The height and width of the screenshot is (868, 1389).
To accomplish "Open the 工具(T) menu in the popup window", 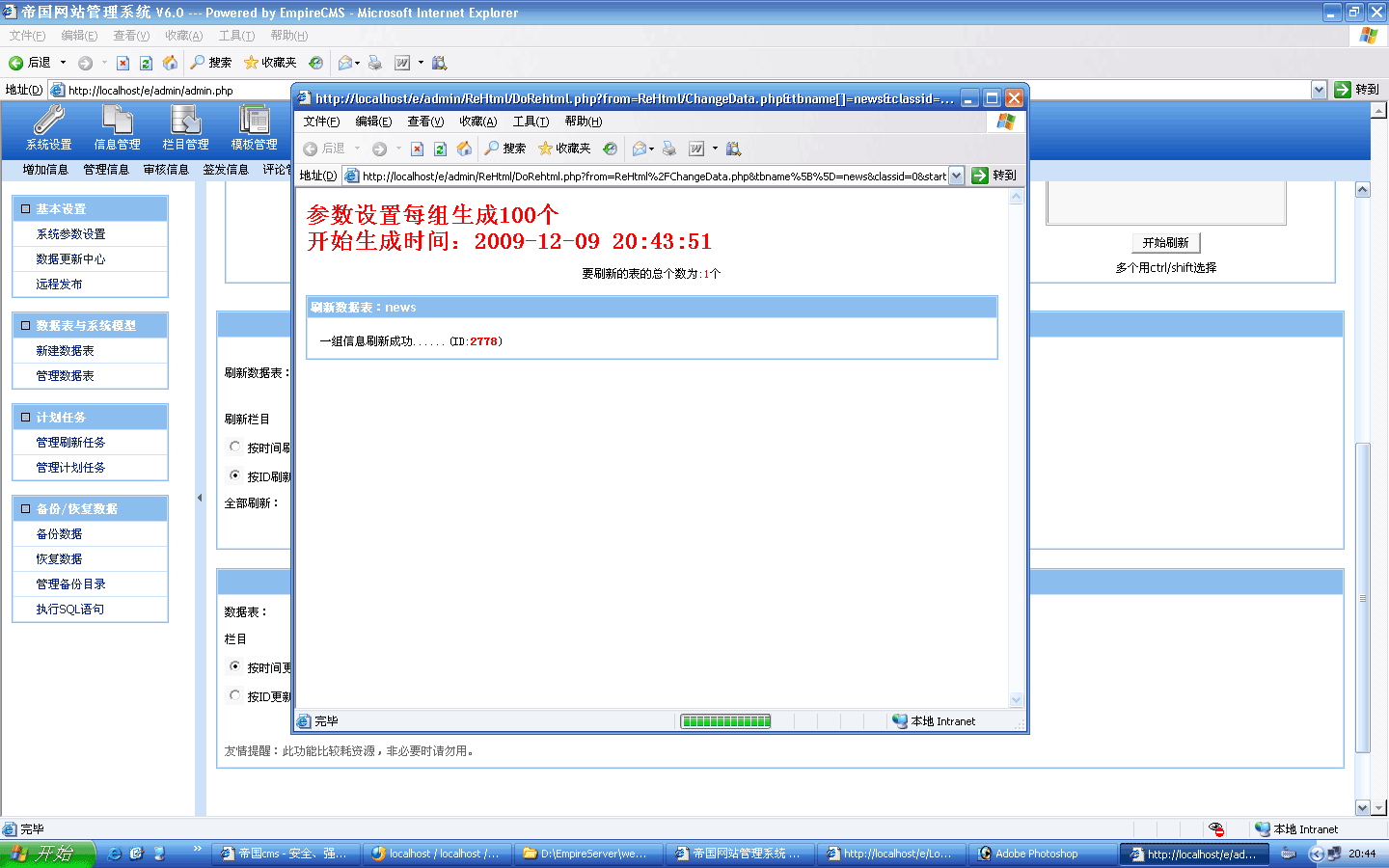I will click(530, 122).
